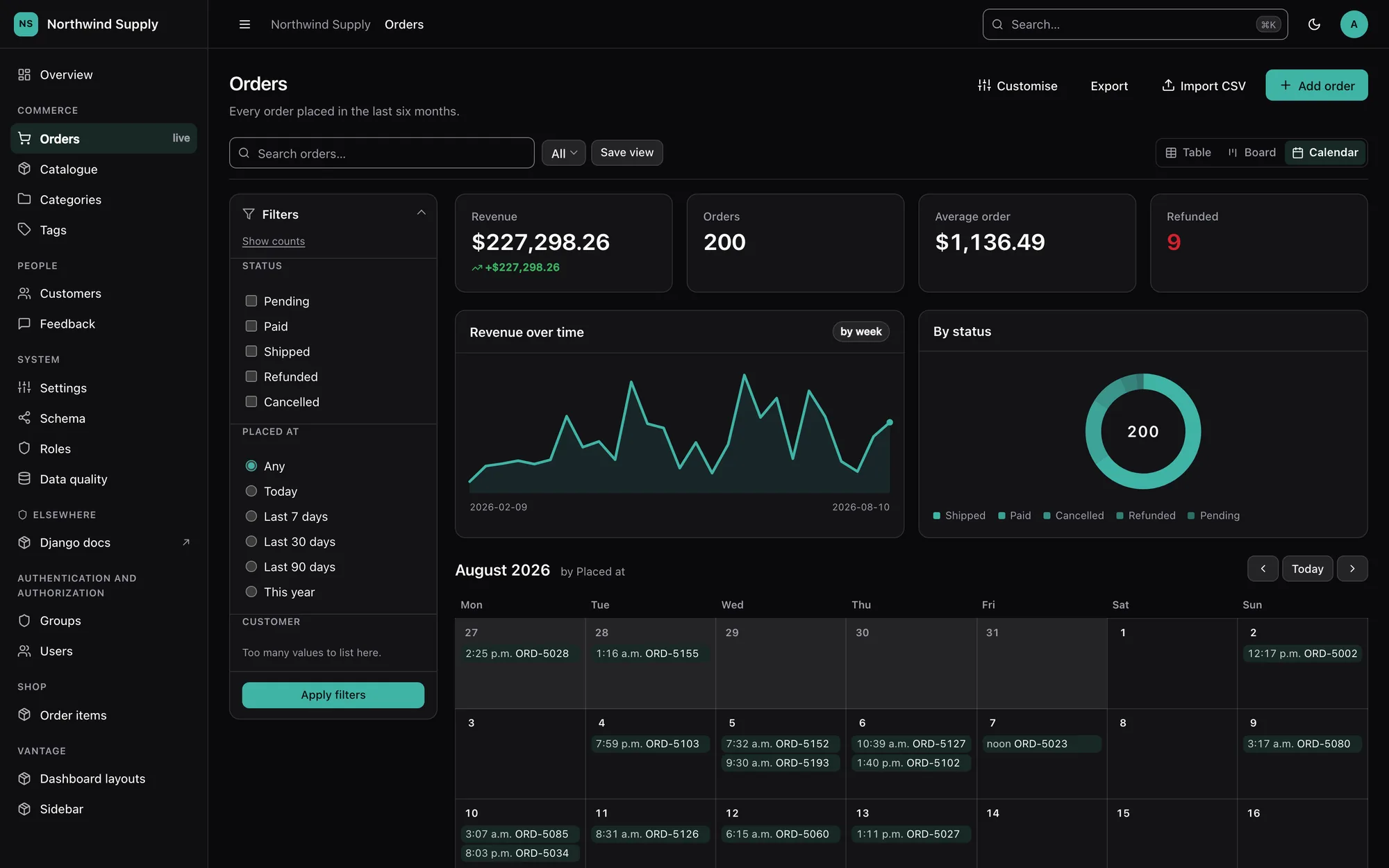Toggle the sidebar hamburger menu icon
The height and width of the screenshot is (868, 1389).
point(244,24)
